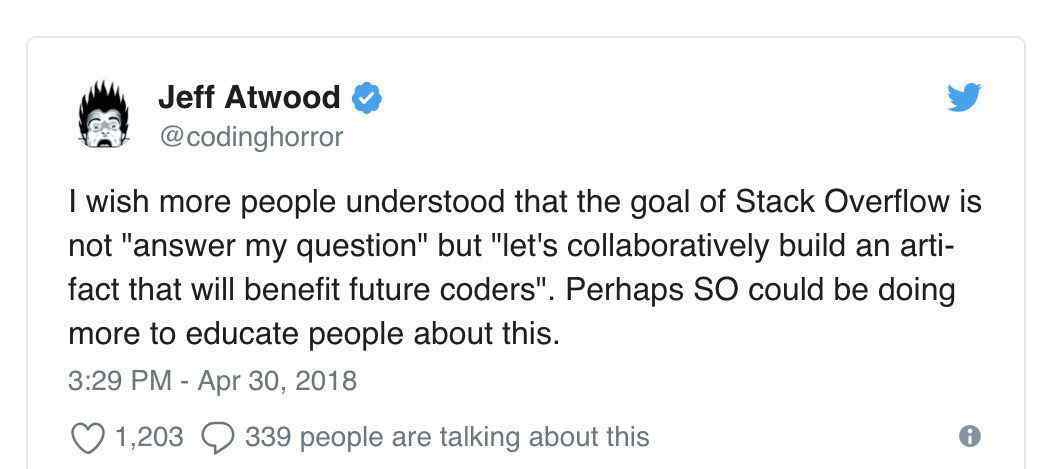This screenshot has width=1048, height=469.
Task: Click the reply speech bubble icon
Action: (218, 437)
